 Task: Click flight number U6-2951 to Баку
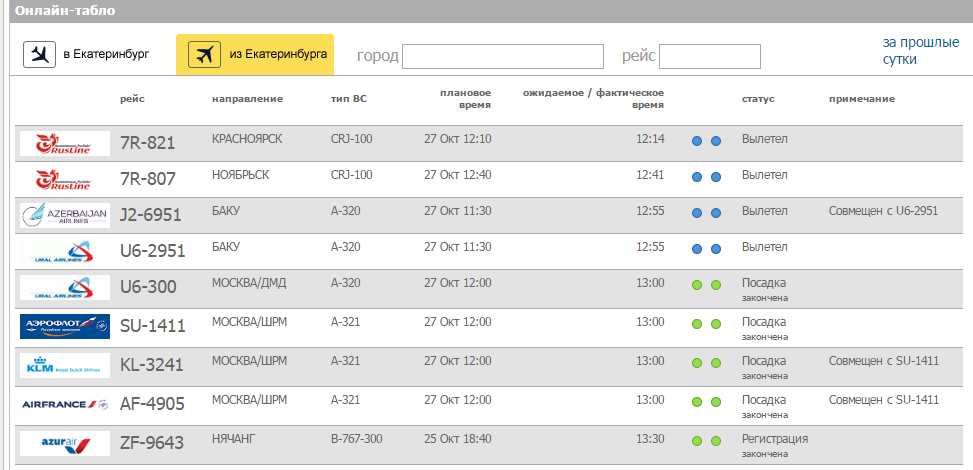[x=152, y=251]
